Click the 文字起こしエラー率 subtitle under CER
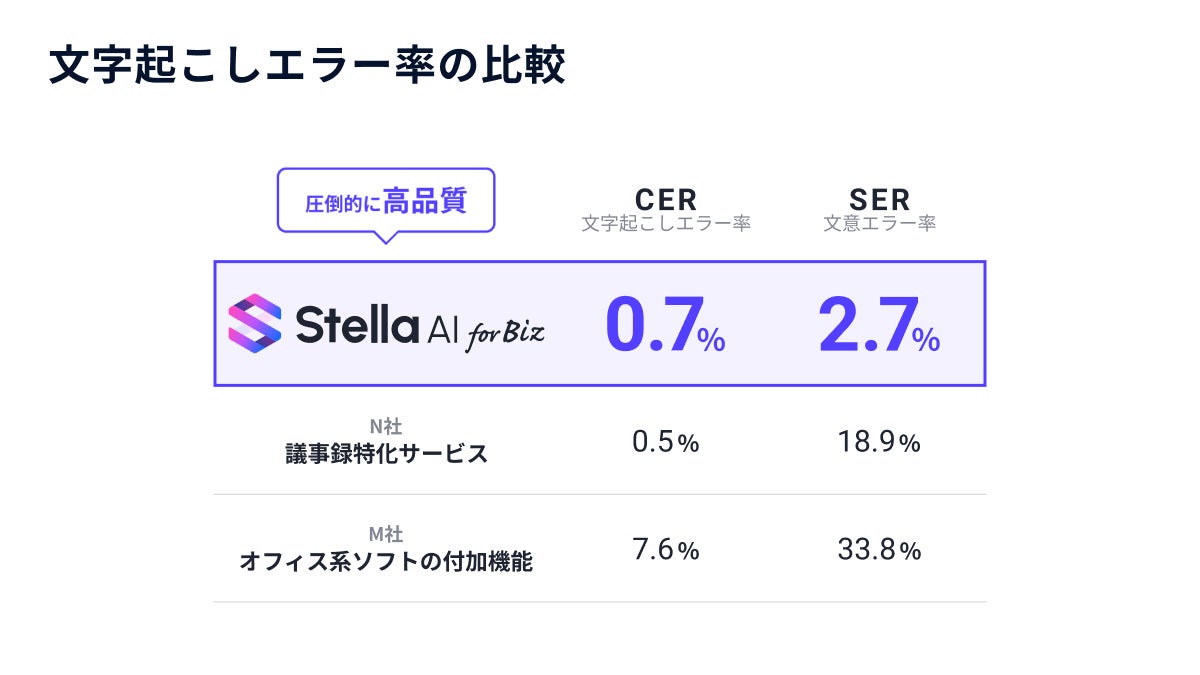Screen dimensions: 1200x675 coord(666,224)
